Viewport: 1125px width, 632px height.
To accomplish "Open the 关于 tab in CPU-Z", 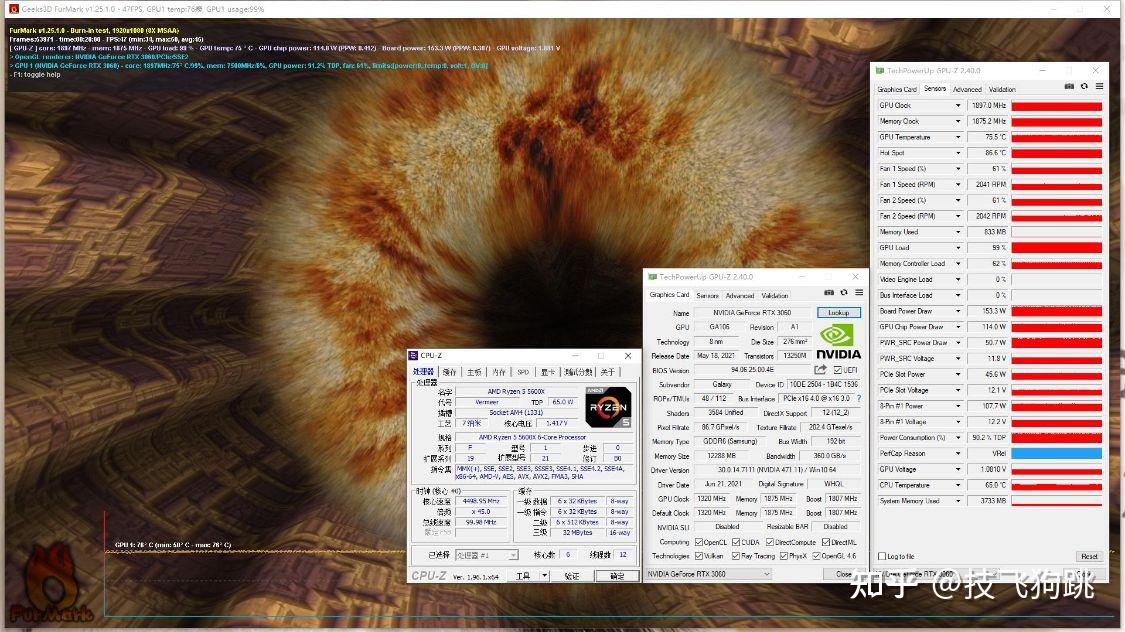I will click(x=608, y=372).
